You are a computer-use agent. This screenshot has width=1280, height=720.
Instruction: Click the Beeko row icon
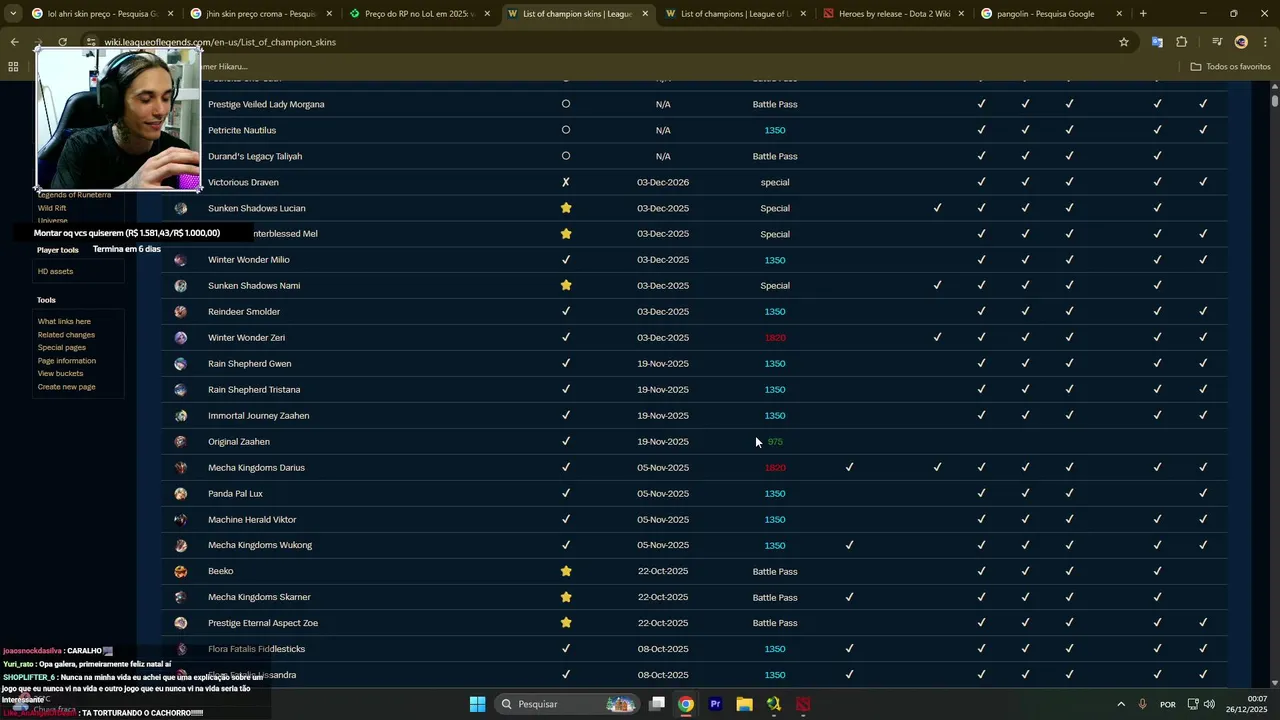[x=180, y=572]
